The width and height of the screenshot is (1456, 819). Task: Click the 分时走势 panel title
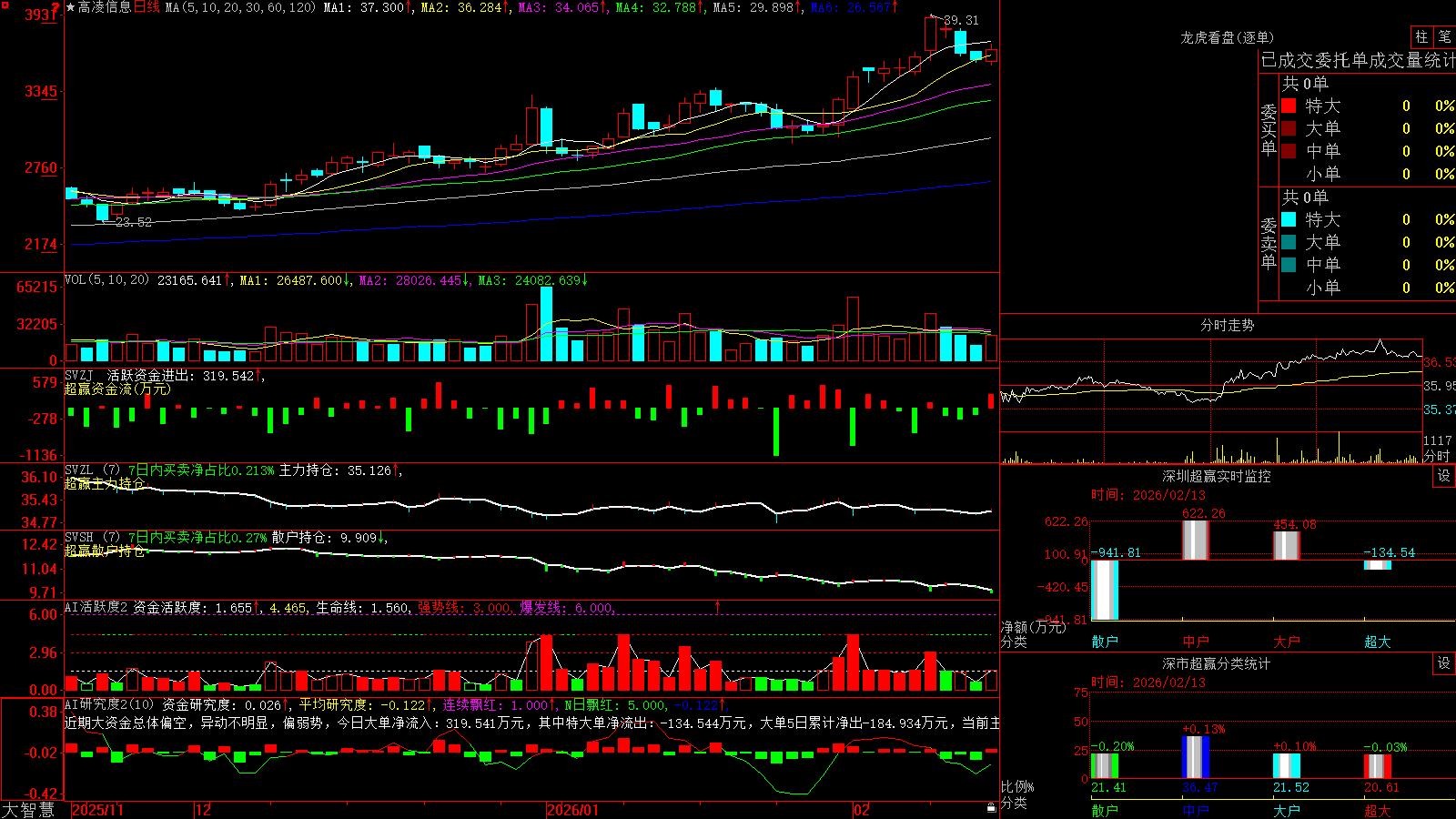pyautogui.click(x=1227, y=325)
